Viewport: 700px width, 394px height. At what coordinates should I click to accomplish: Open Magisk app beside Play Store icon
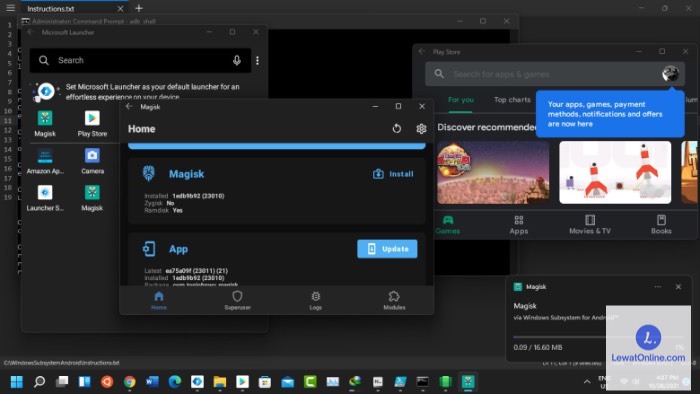coord(45,124)
